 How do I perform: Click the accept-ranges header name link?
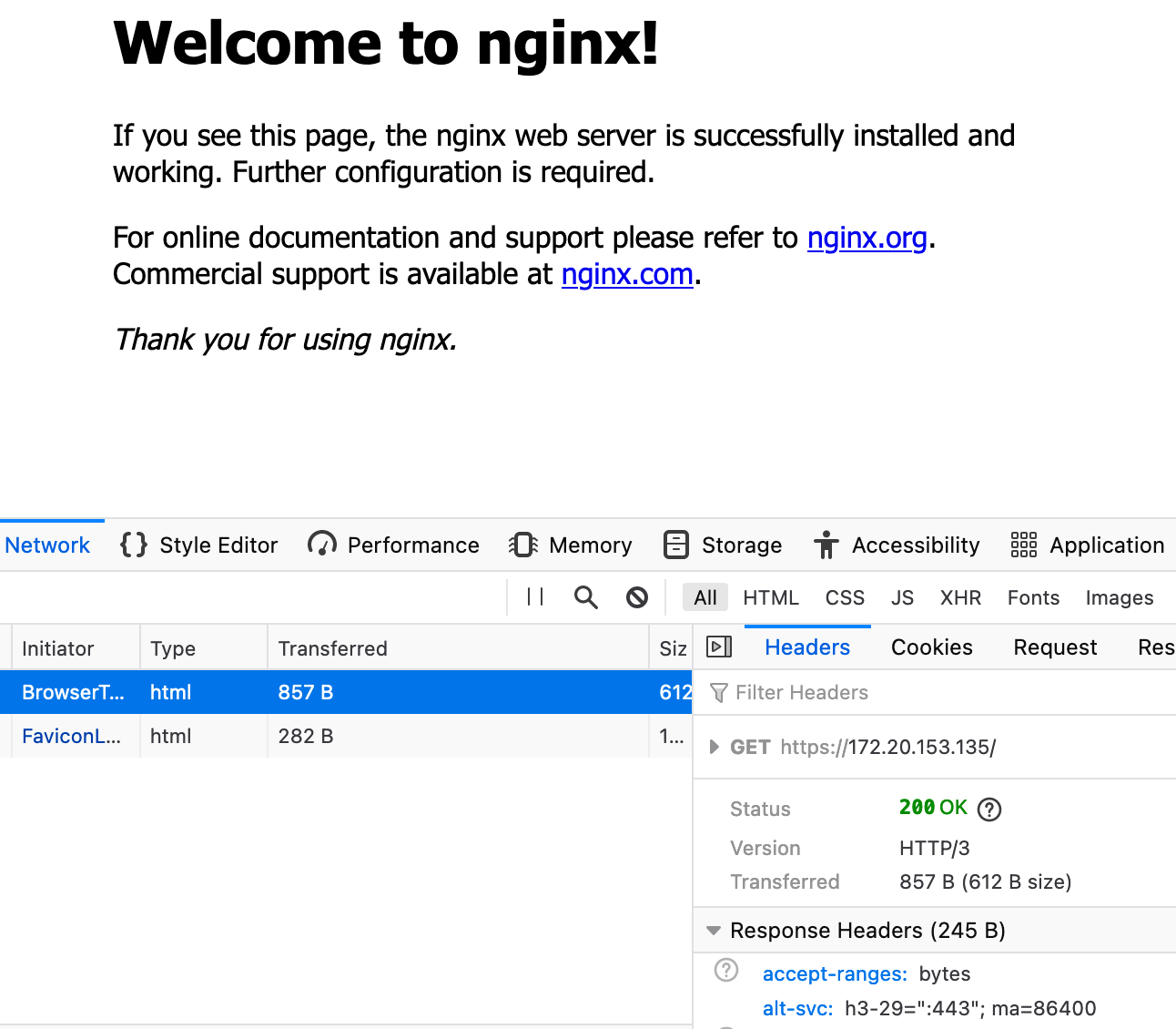click(835, 973)
